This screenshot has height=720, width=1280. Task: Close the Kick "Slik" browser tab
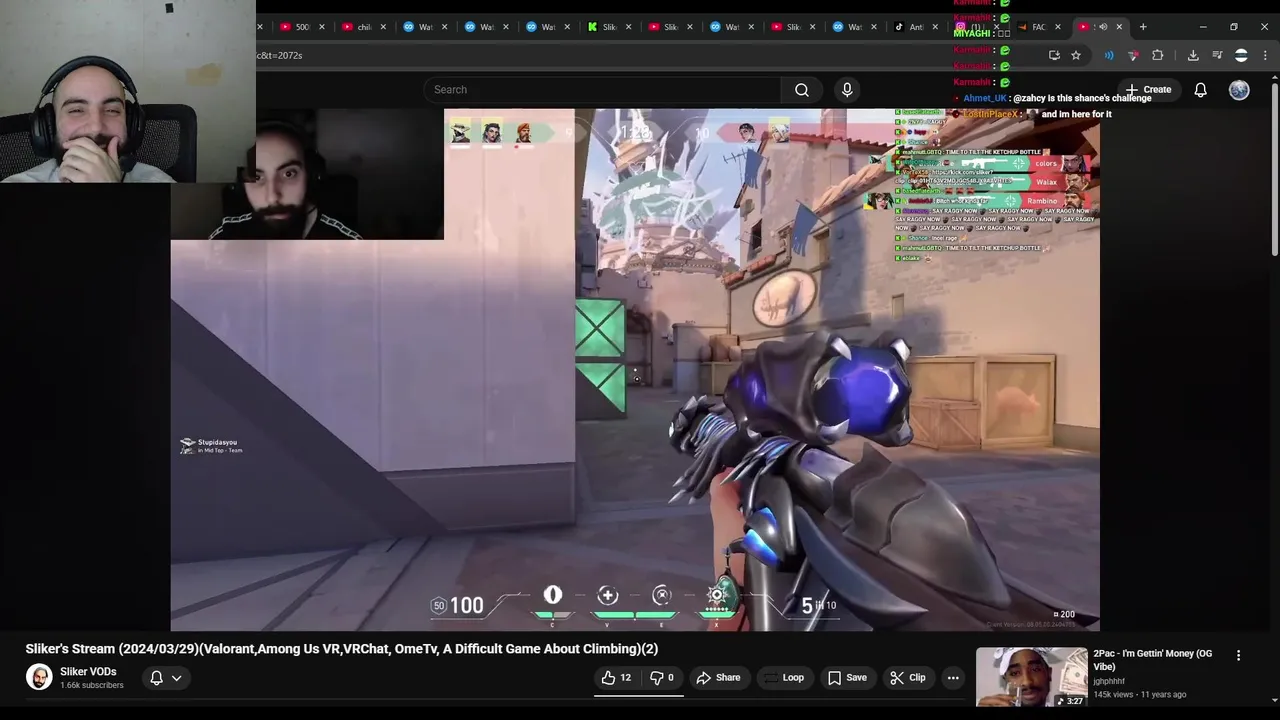pos(628,27)
